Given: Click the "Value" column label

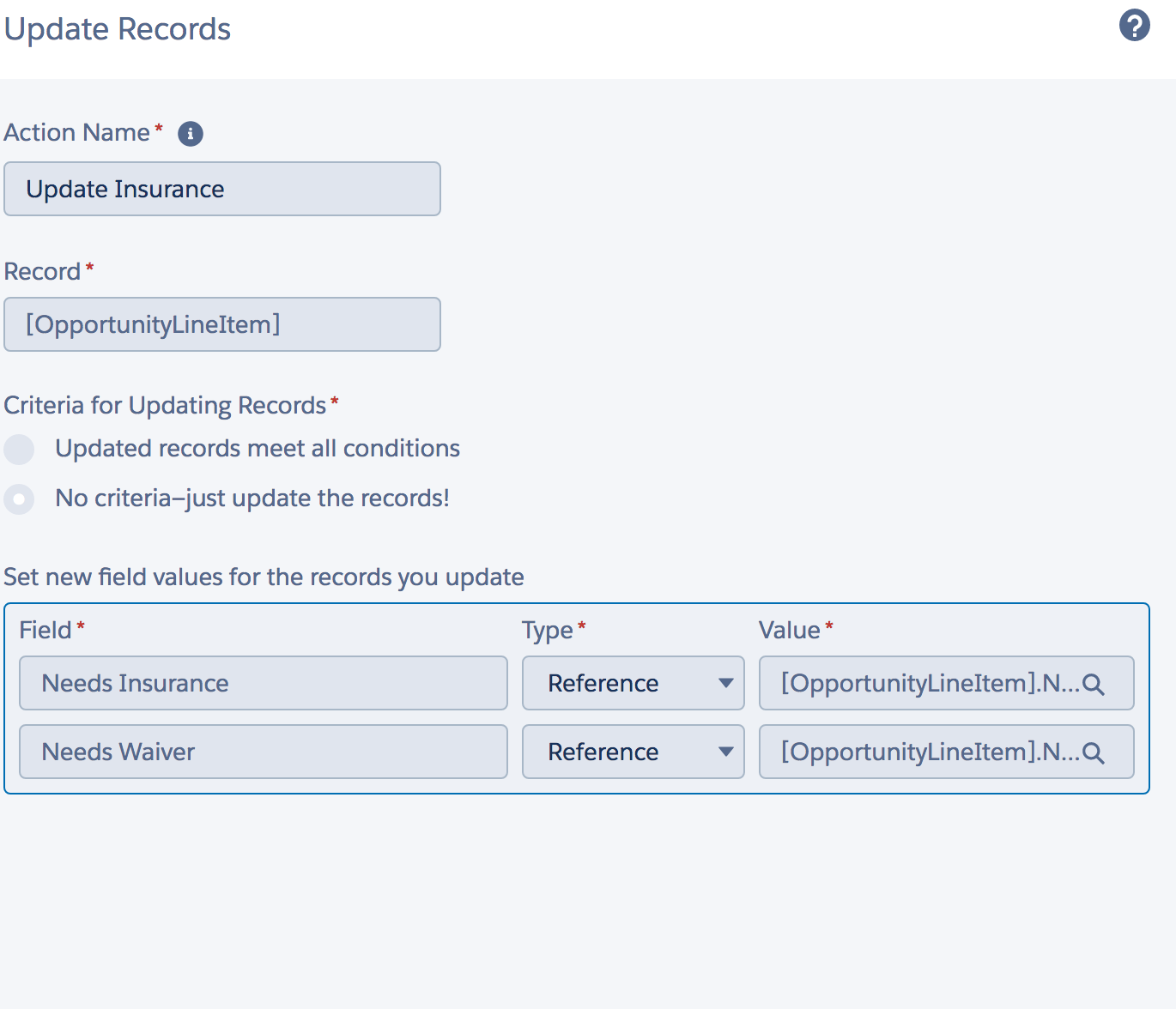Looking at the screenshot, I should 789,630.
